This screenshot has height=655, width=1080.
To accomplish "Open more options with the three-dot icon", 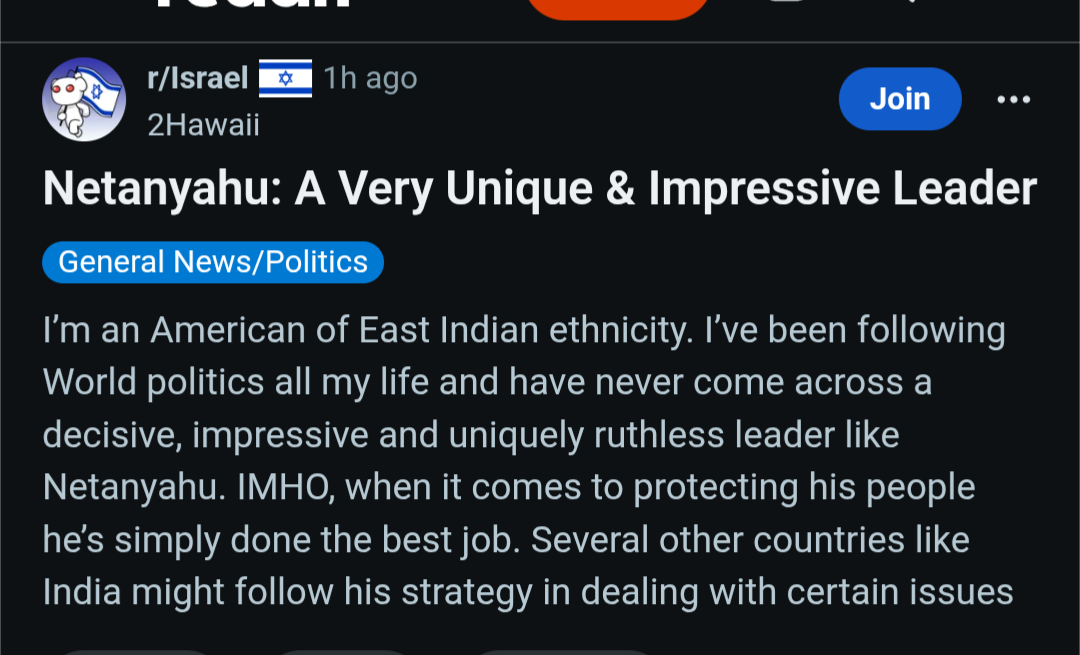I will click(1013, 99).
